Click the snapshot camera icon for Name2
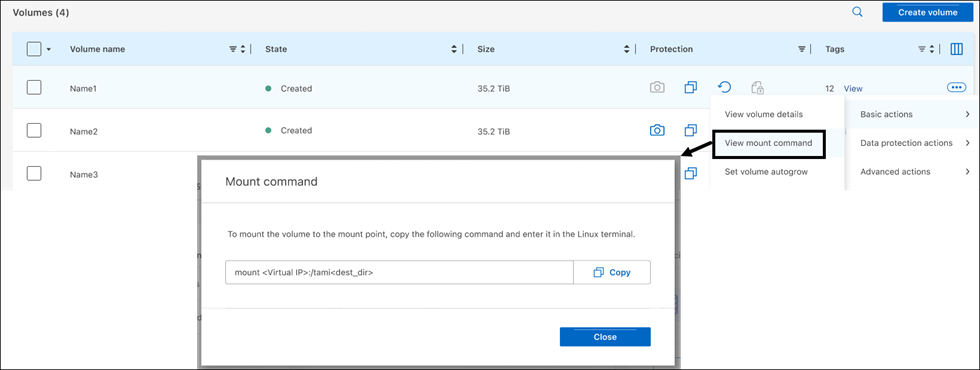 (x=657, y=130)
